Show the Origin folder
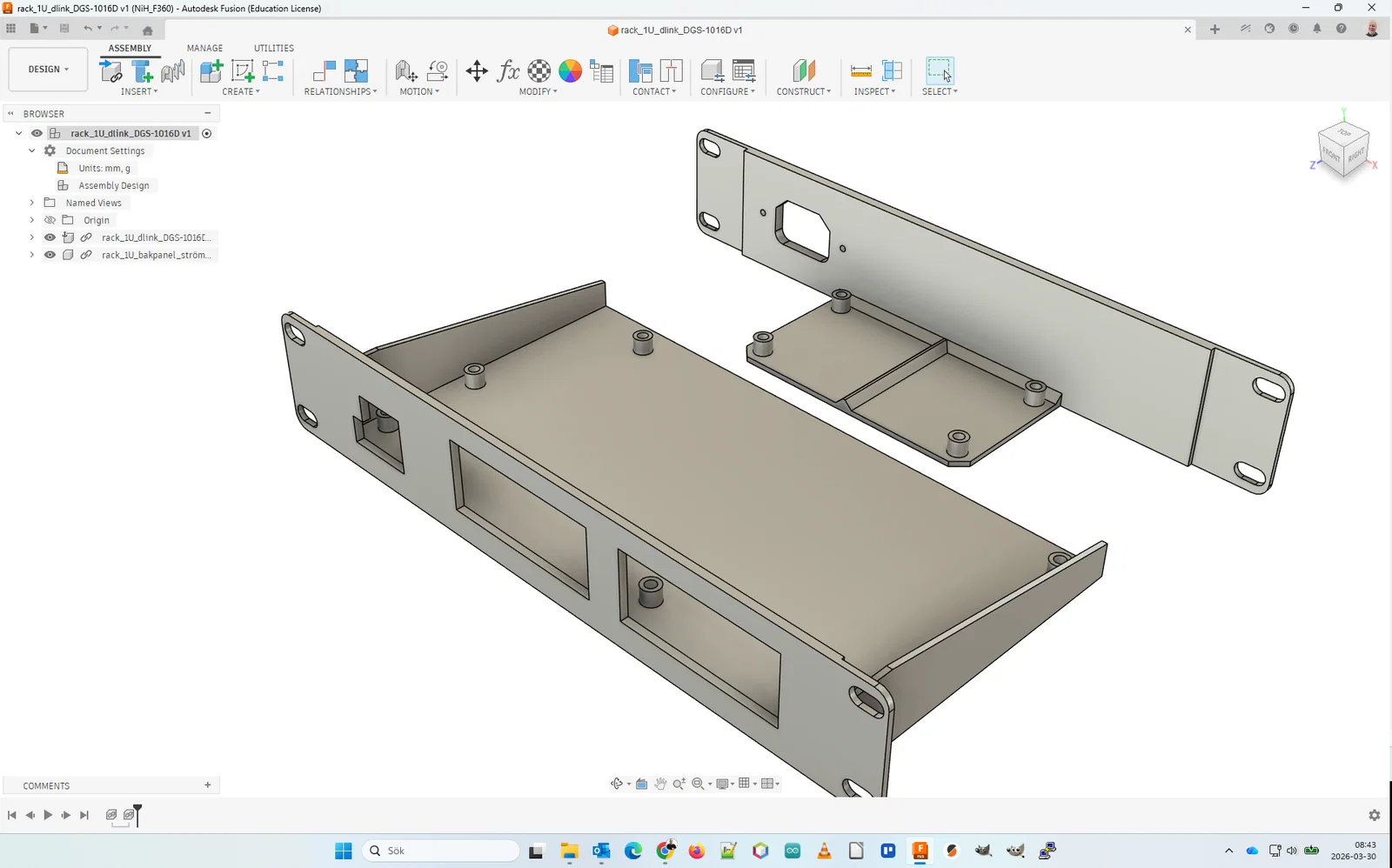This screenshot has height=868, width=1392. (x=50, y=220)
